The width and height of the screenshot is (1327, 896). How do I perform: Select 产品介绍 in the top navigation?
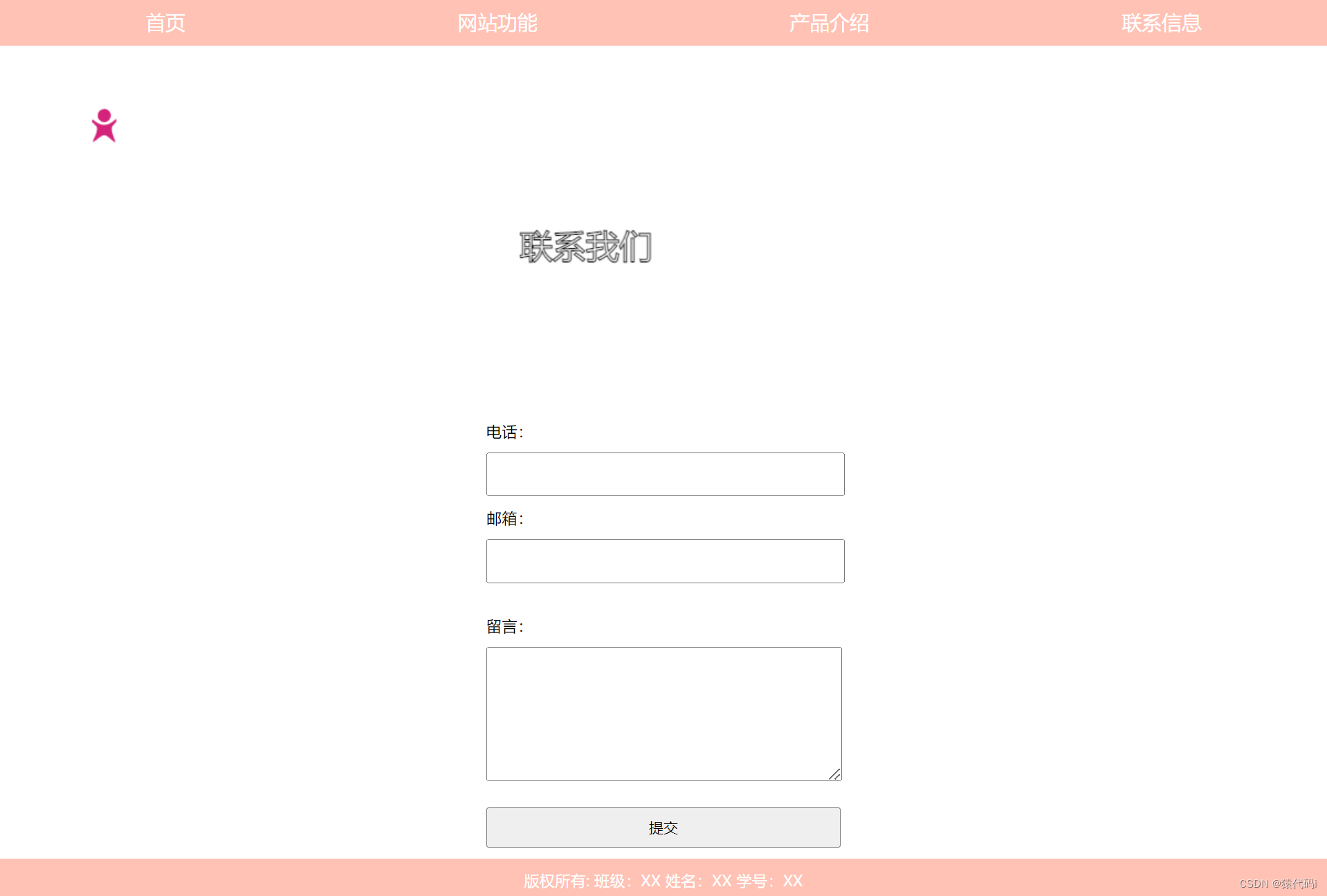tap(829, 23)
